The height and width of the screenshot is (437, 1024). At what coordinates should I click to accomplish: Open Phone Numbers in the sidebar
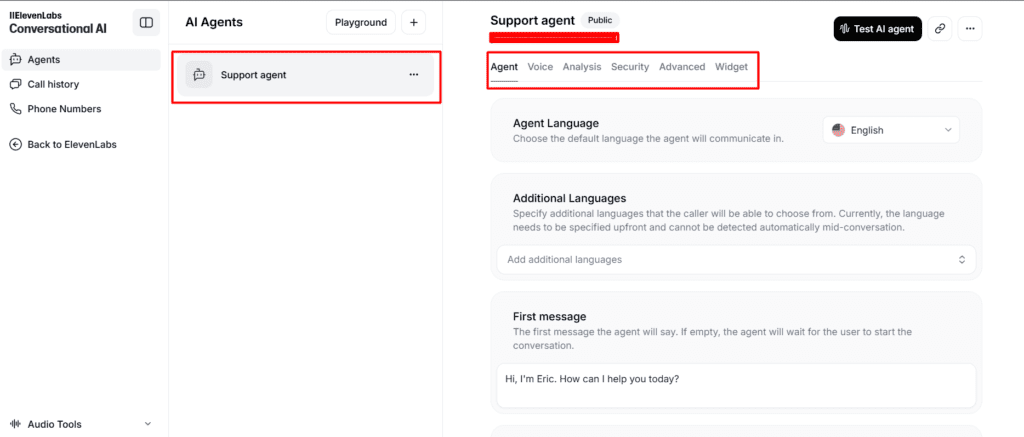coord(64,109)
